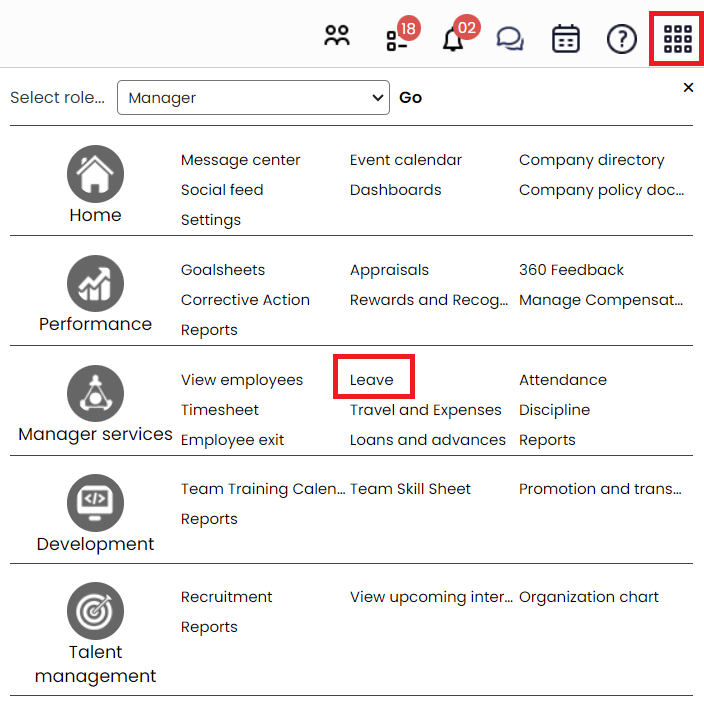This screenshot has height=710, width=704.
Task: Open the Message center link
Action: 240,160
